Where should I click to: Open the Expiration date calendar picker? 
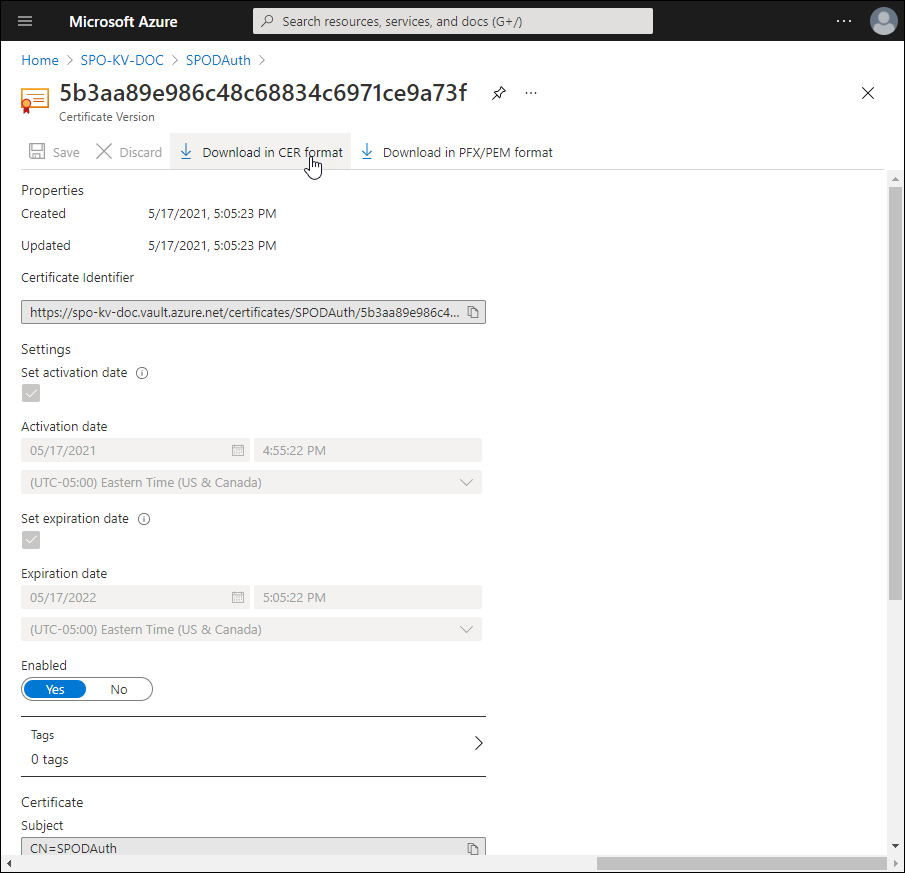pos(238,597)
